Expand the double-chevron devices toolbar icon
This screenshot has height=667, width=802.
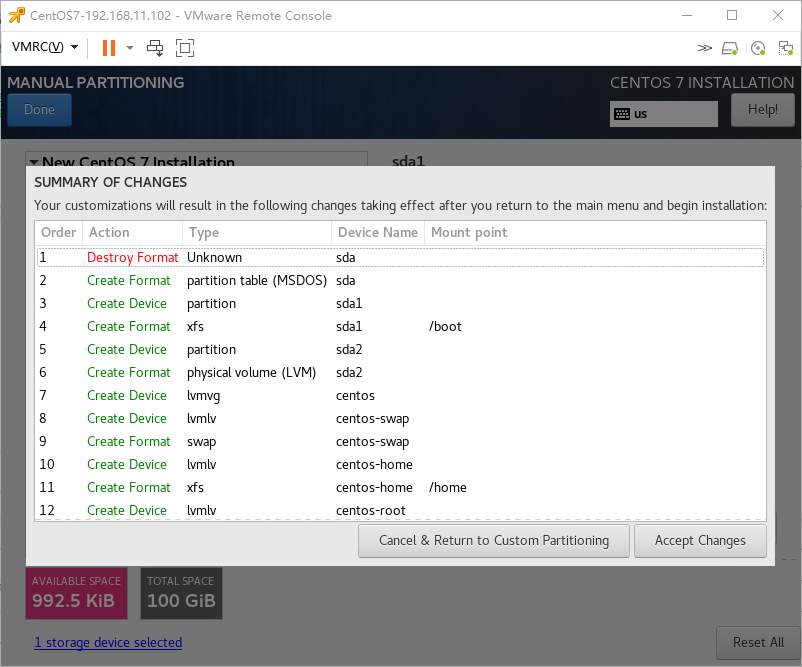point(704,48)
